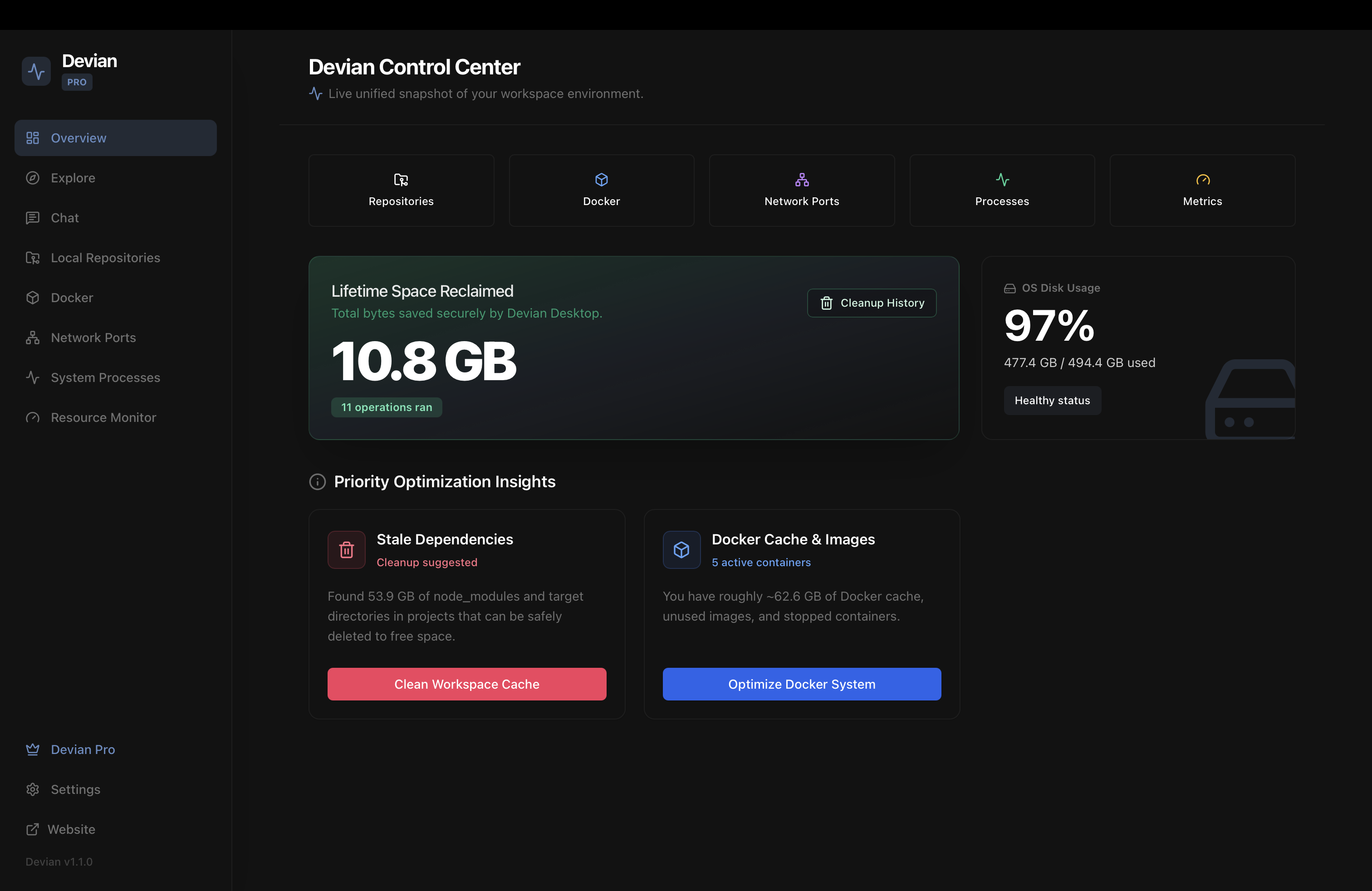Open the Overview section
Image resolution: width=1372 pixels, height=891 pixels.
point(78,138)
